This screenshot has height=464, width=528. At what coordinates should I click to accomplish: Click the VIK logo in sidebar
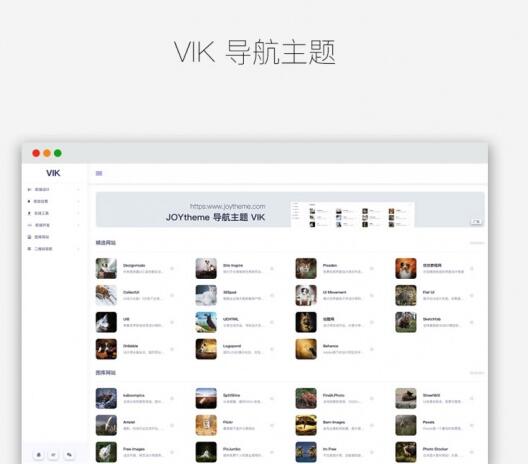(53, 173)
